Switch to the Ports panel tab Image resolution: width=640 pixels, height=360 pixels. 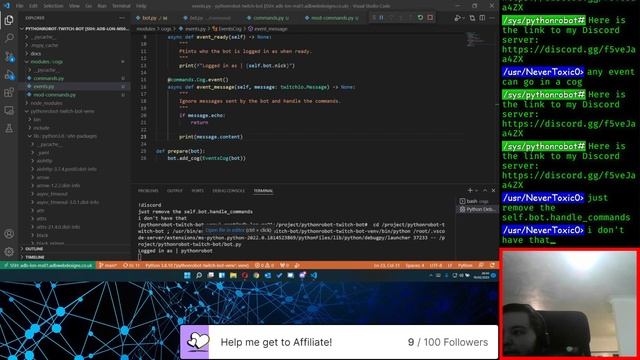[198, 191]
